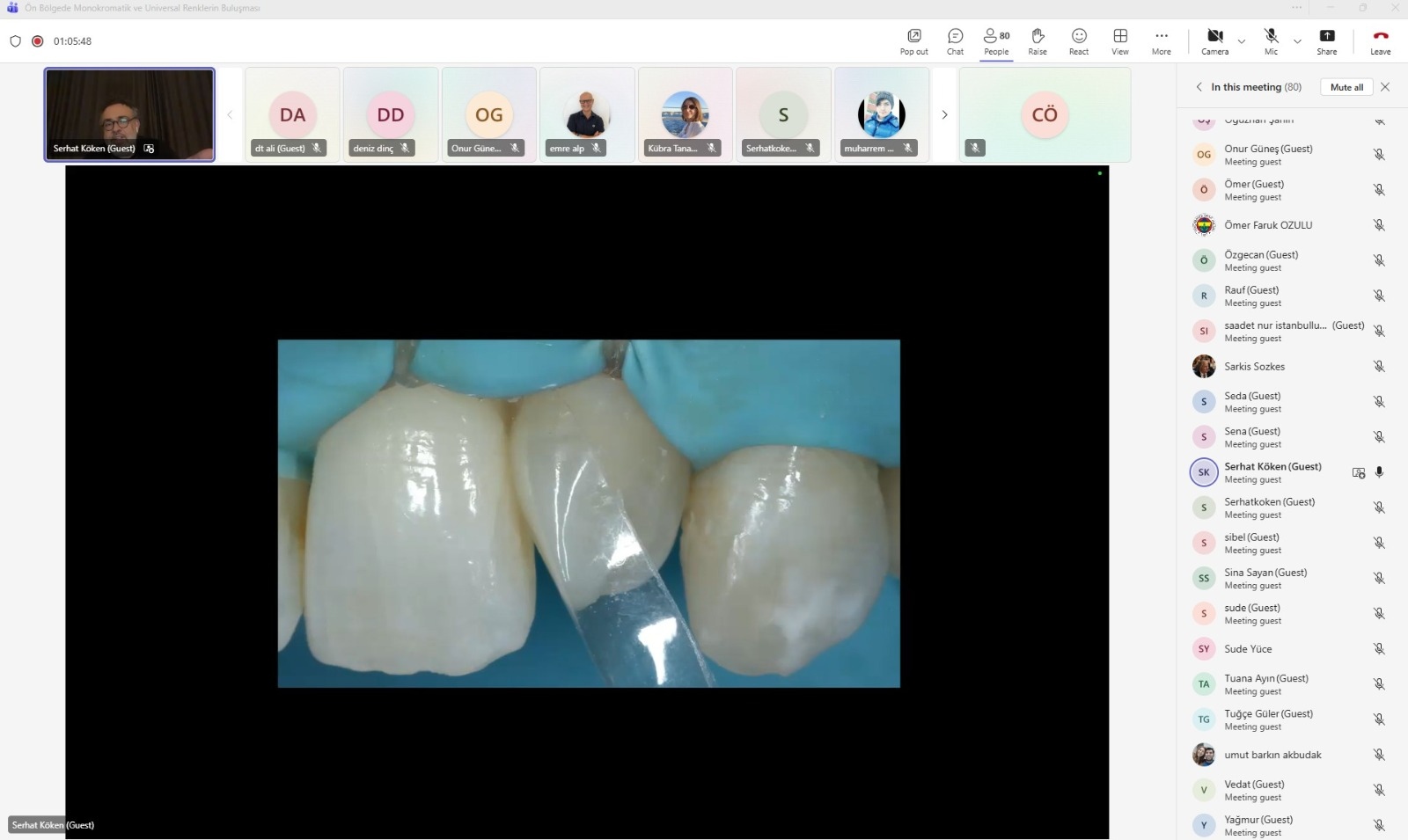Click the recording indicator icon
Image resolution: width=1408 pixels, height=840 pixels.
coord(38,41)
